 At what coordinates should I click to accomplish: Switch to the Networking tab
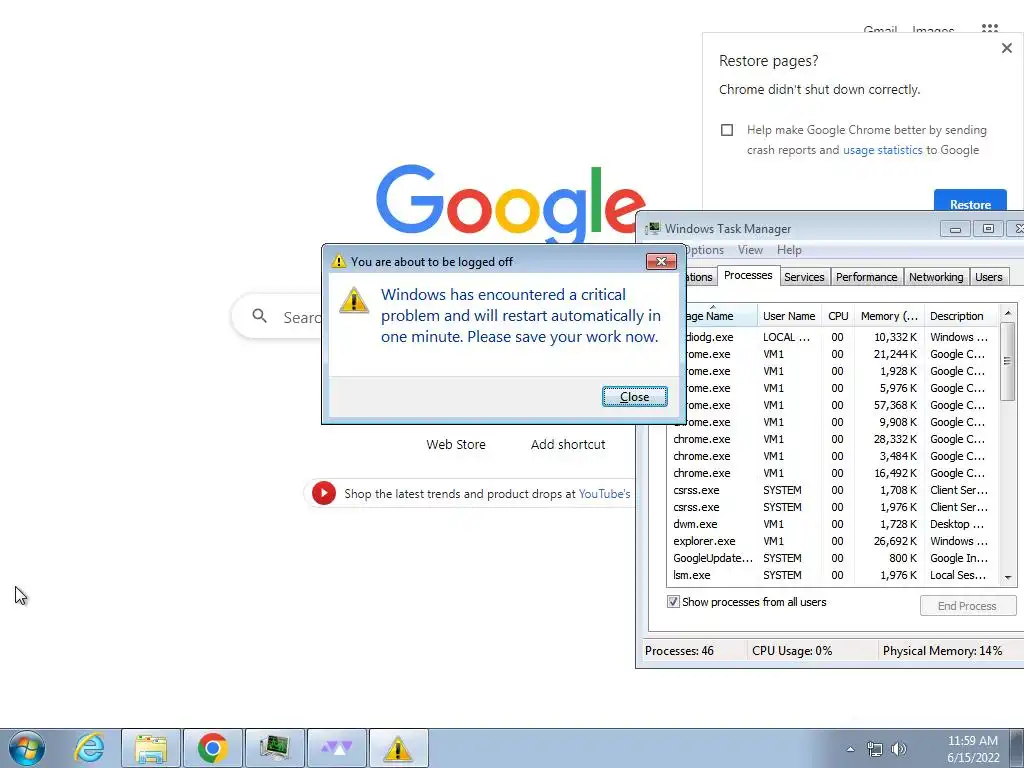click(x=936, y=277)
